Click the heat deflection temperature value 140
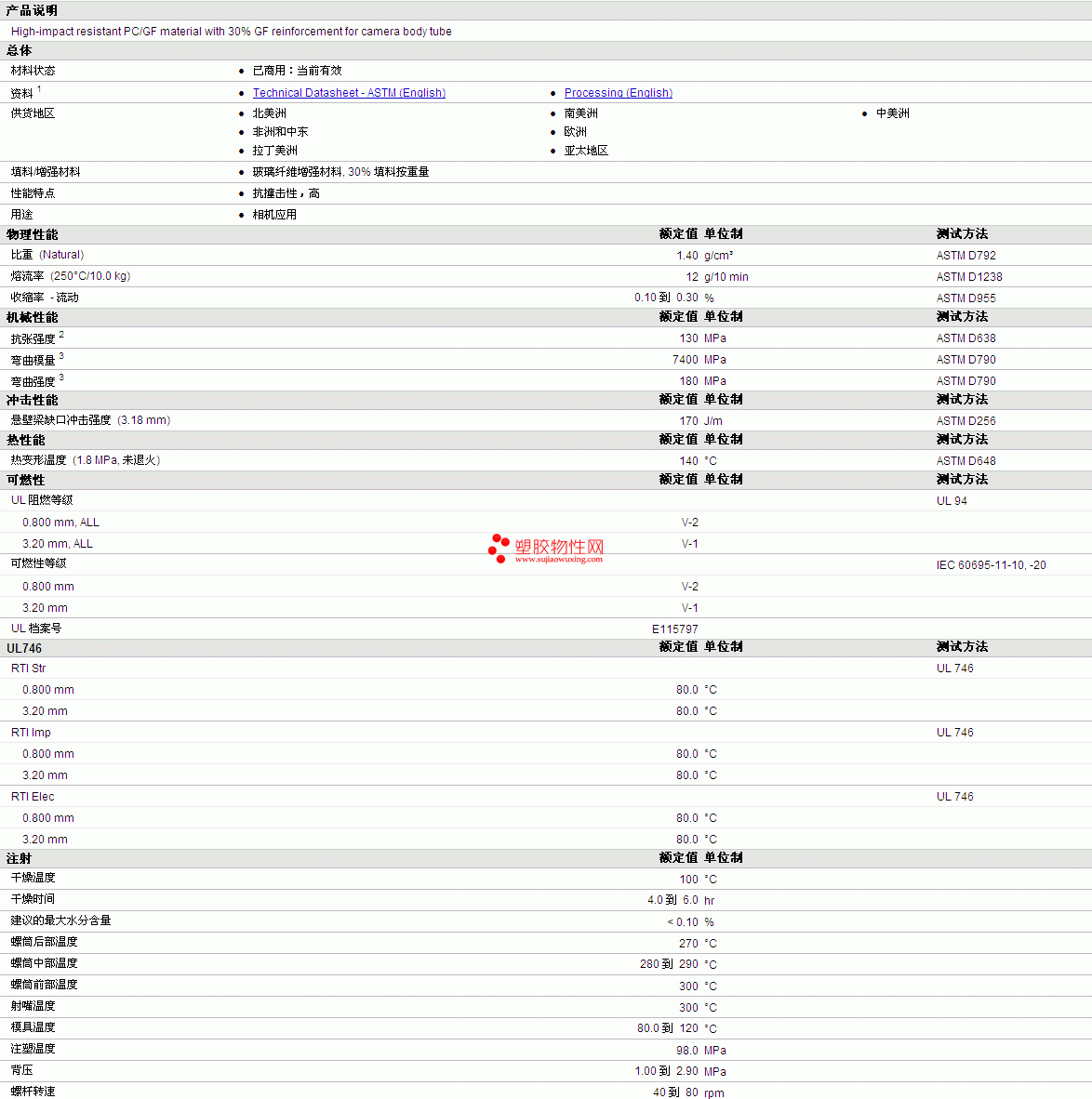The width and height of the screenshot is (1092, 1099). tap(688, 461)
